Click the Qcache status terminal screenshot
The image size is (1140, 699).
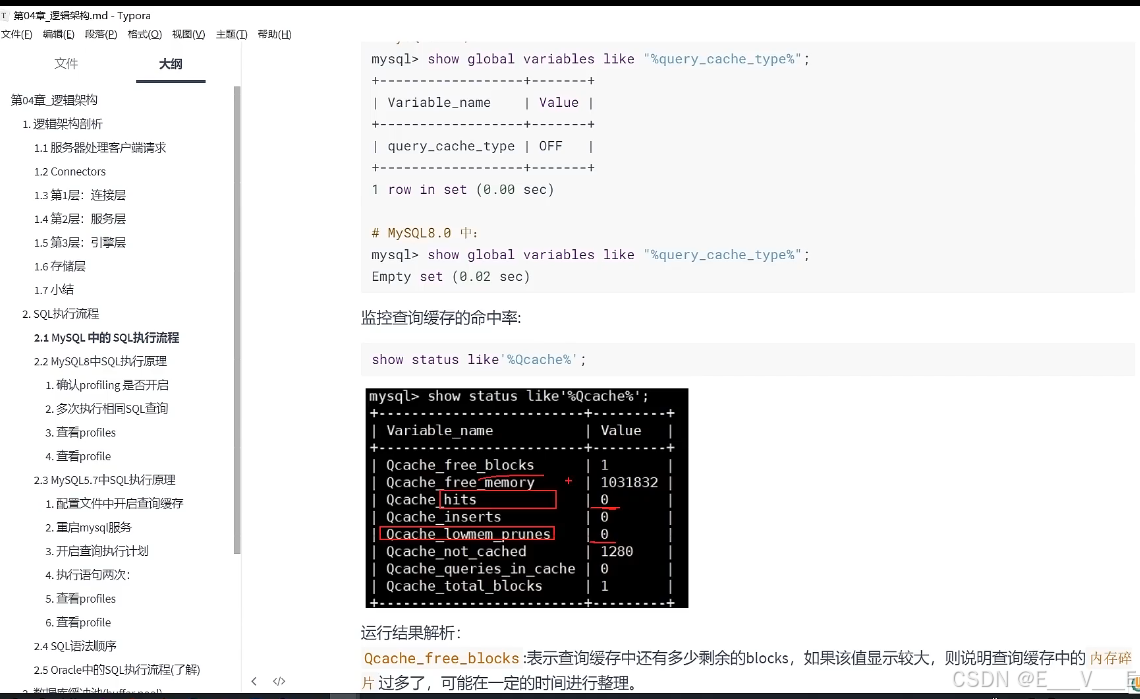pyautogui.click(x=526, y=498)
